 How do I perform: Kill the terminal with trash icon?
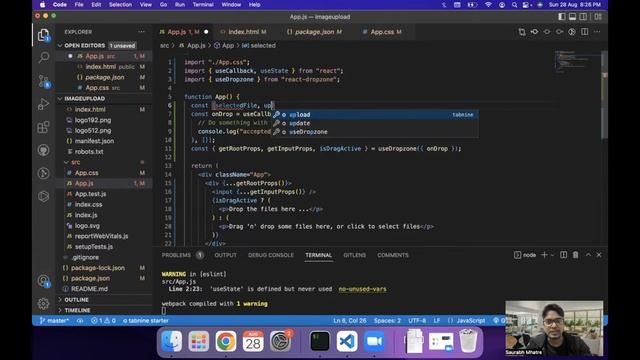click(x=576, y=255)
